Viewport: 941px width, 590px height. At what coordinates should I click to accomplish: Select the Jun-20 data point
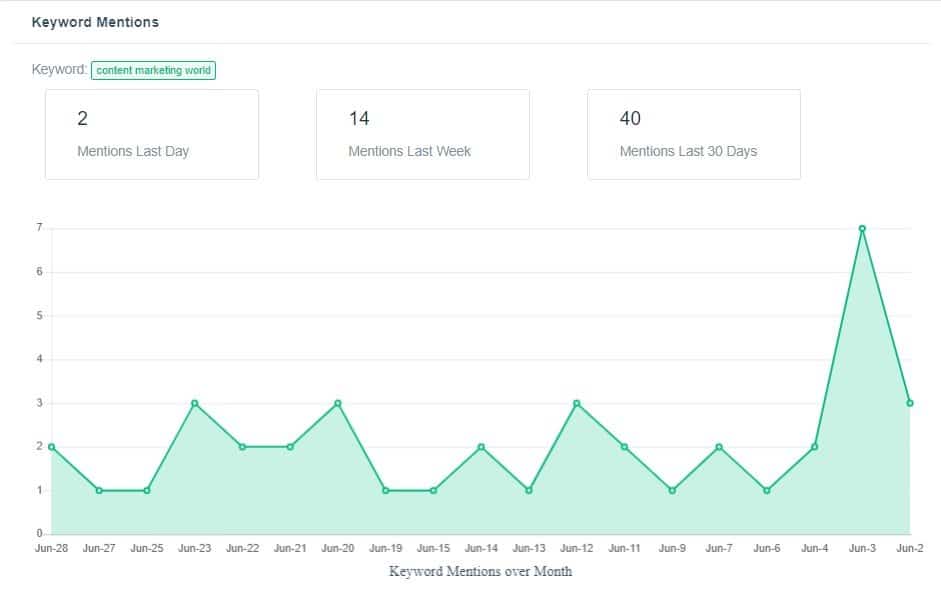337,404
